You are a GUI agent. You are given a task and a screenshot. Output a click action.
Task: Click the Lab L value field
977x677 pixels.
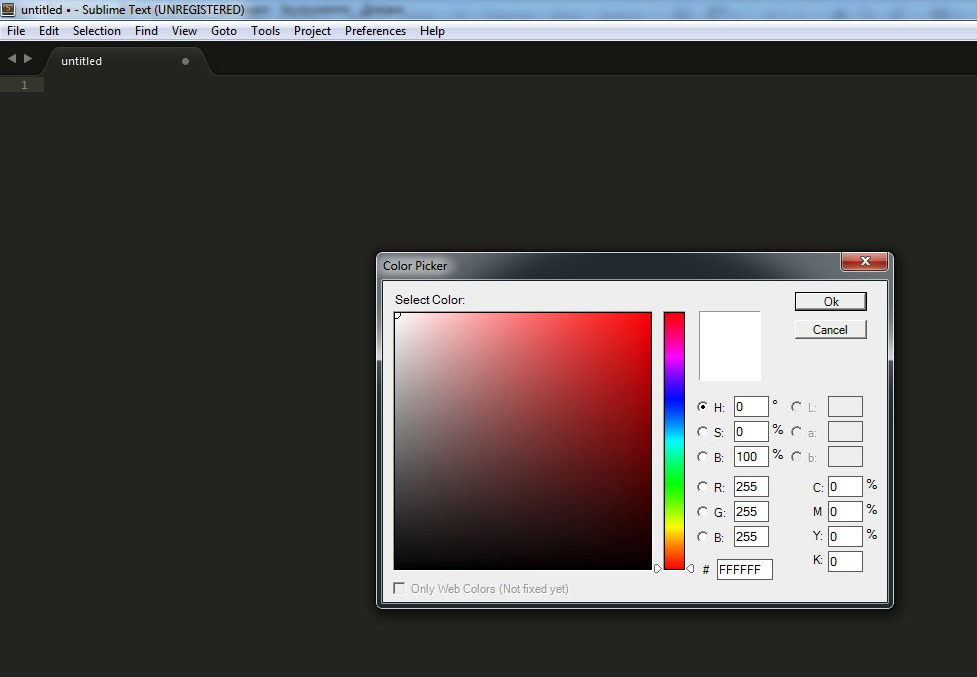click(845, 407)
